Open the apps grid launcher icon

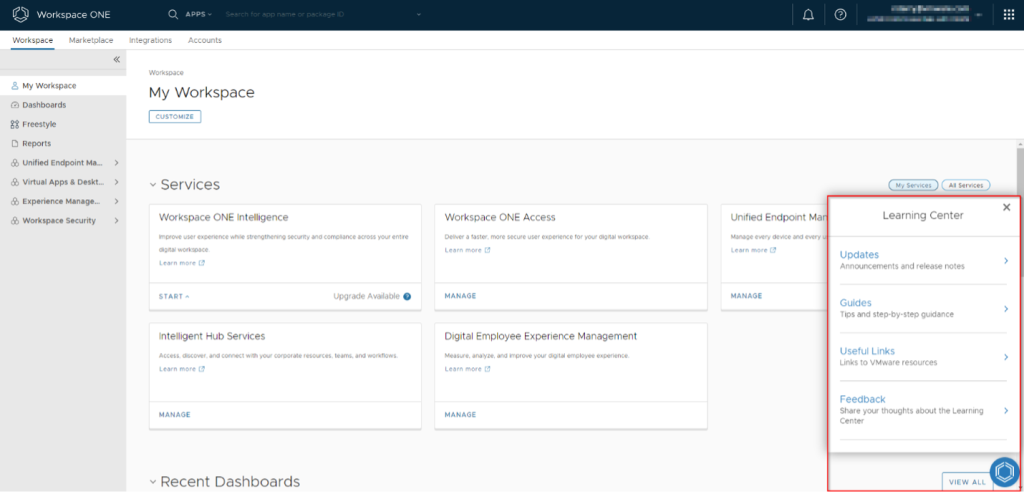tap(1008, 14)
